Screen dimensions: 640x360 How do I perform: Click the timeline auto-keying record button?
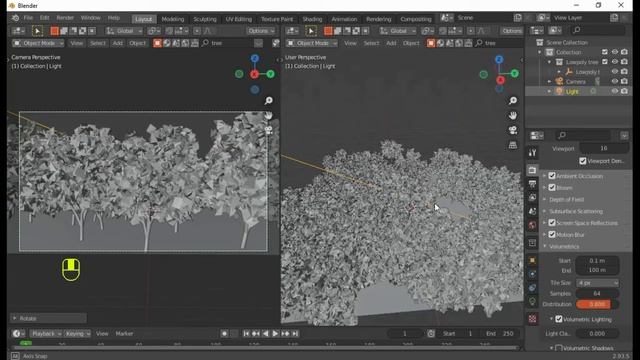224,333
